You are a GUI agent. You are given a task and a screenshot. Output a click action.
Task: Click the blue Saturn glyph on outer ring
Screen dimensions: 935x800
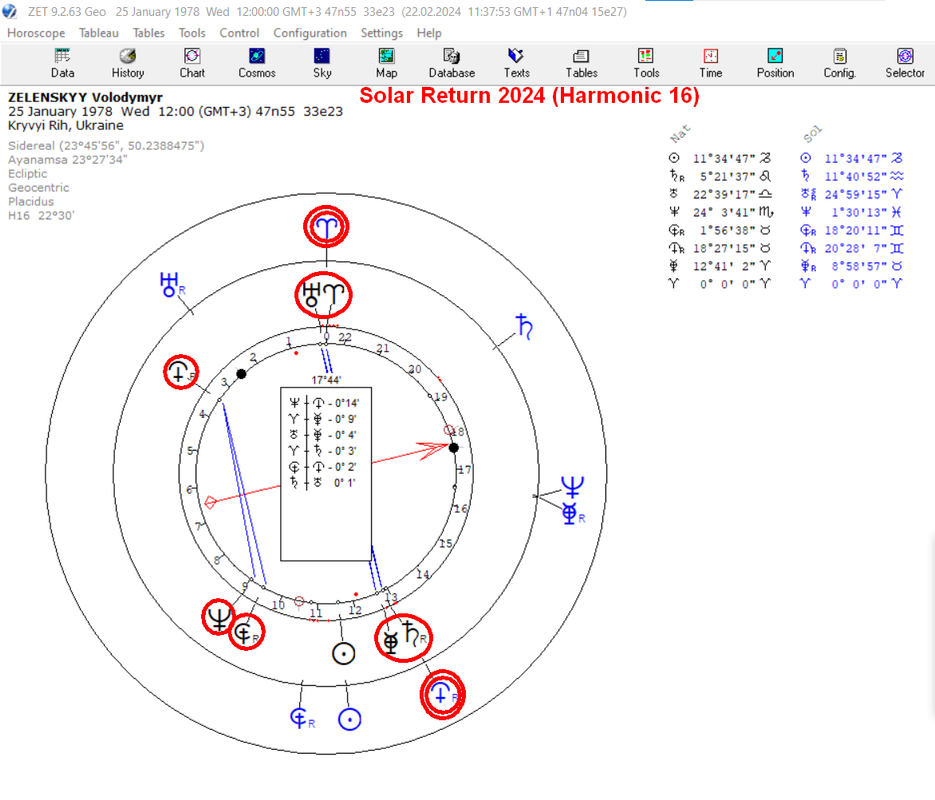tap(524, 327)
